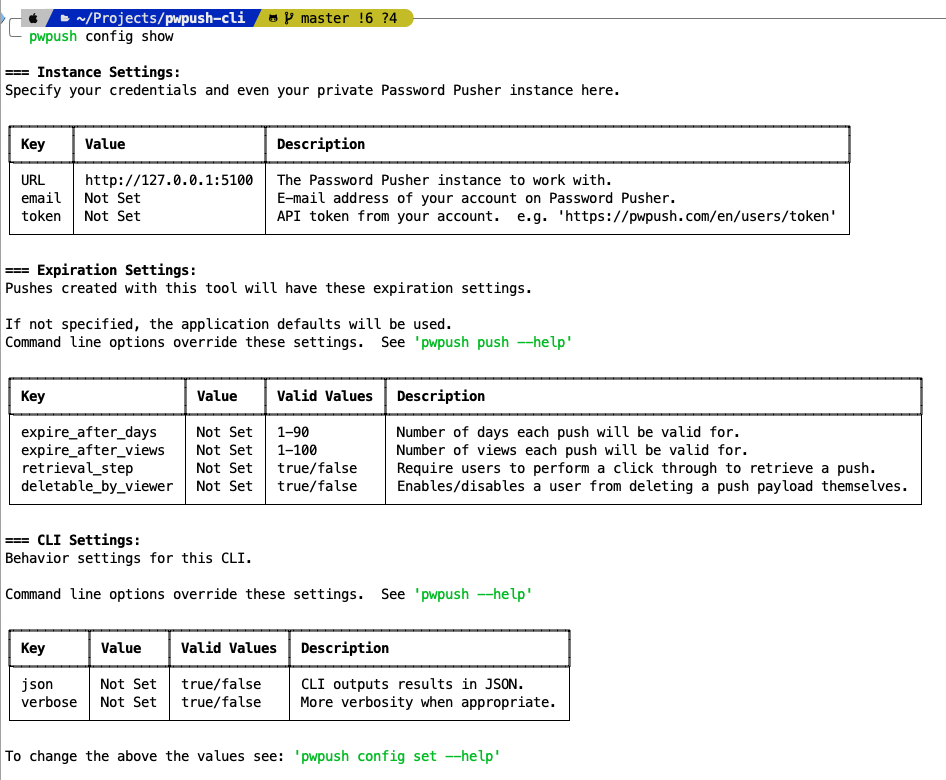Click the Value header in the Instance Settings table
Image resolution: width=946 pixels, height=780 pixels.
click(x=105, y=144)
